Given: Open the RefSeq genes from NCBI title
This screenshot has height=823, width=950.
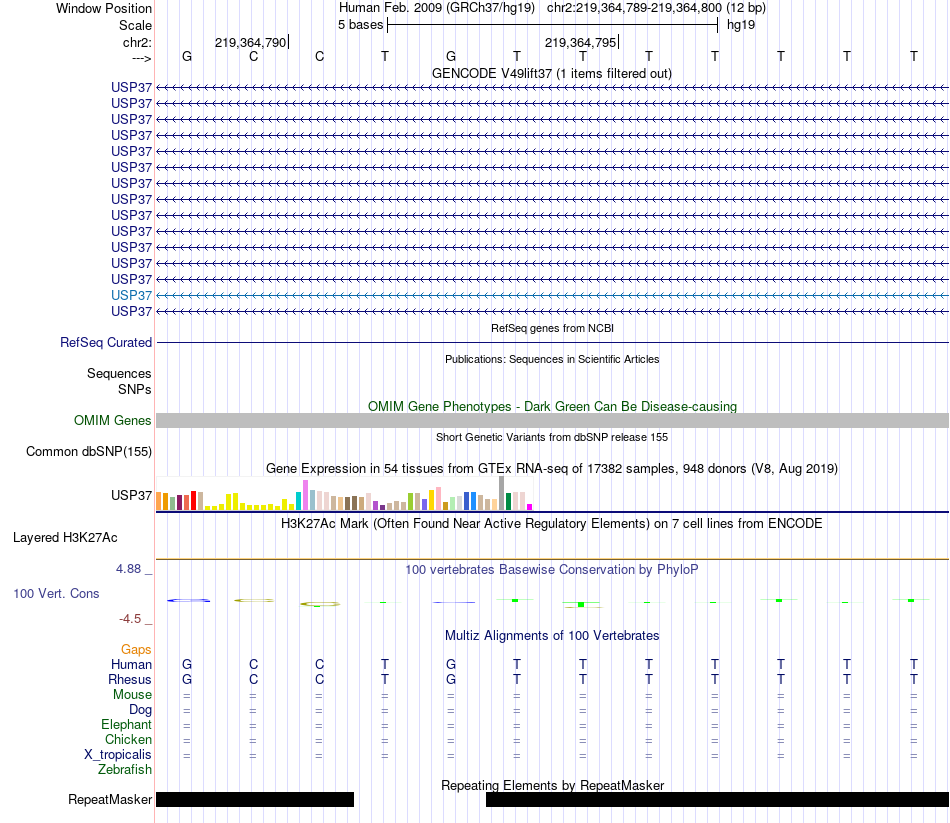Looking at the screenshot, I should (552, 328).
